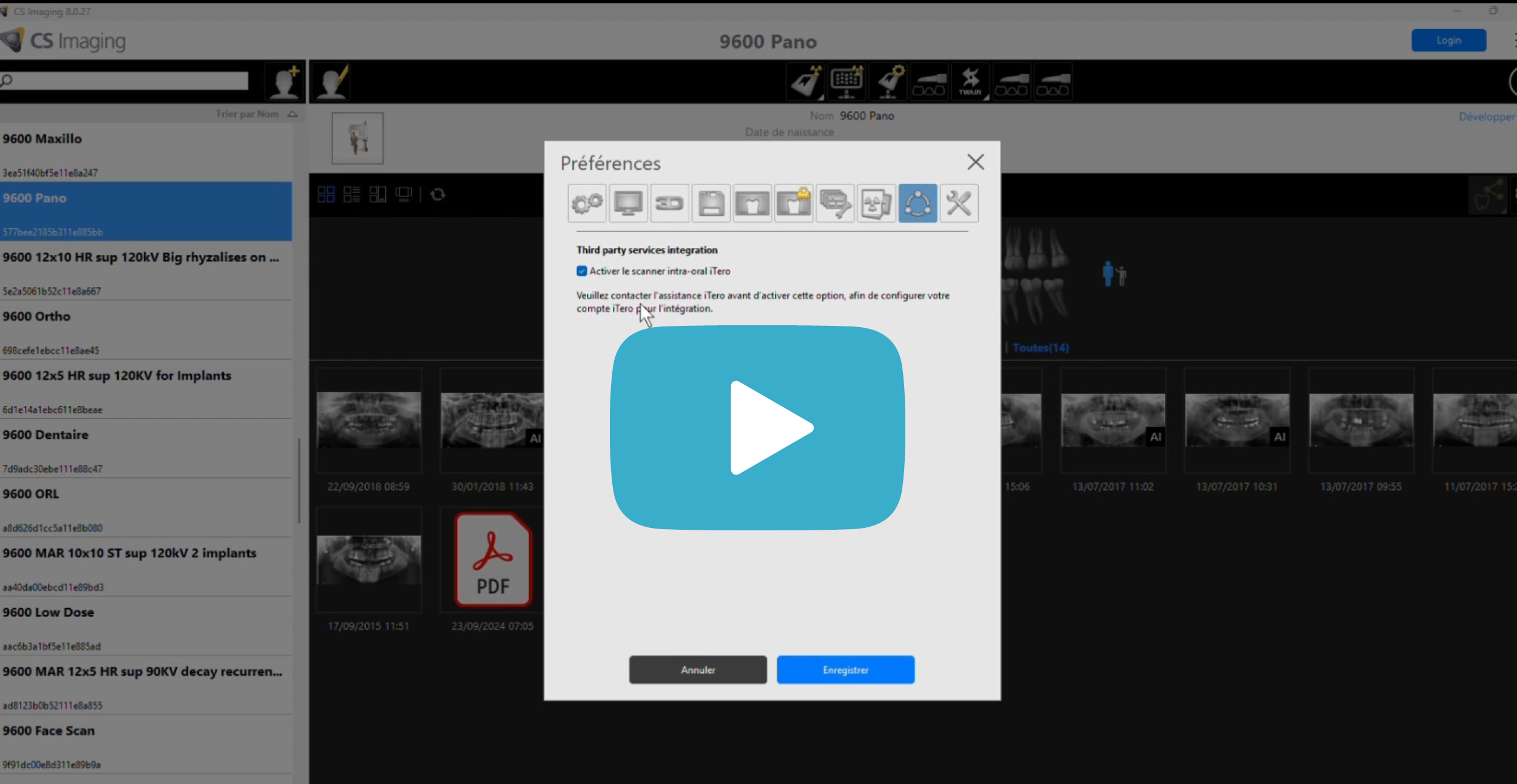
Task: Click intraoral scanner icon left of TWAIN
Action: (x=929, y=82)
